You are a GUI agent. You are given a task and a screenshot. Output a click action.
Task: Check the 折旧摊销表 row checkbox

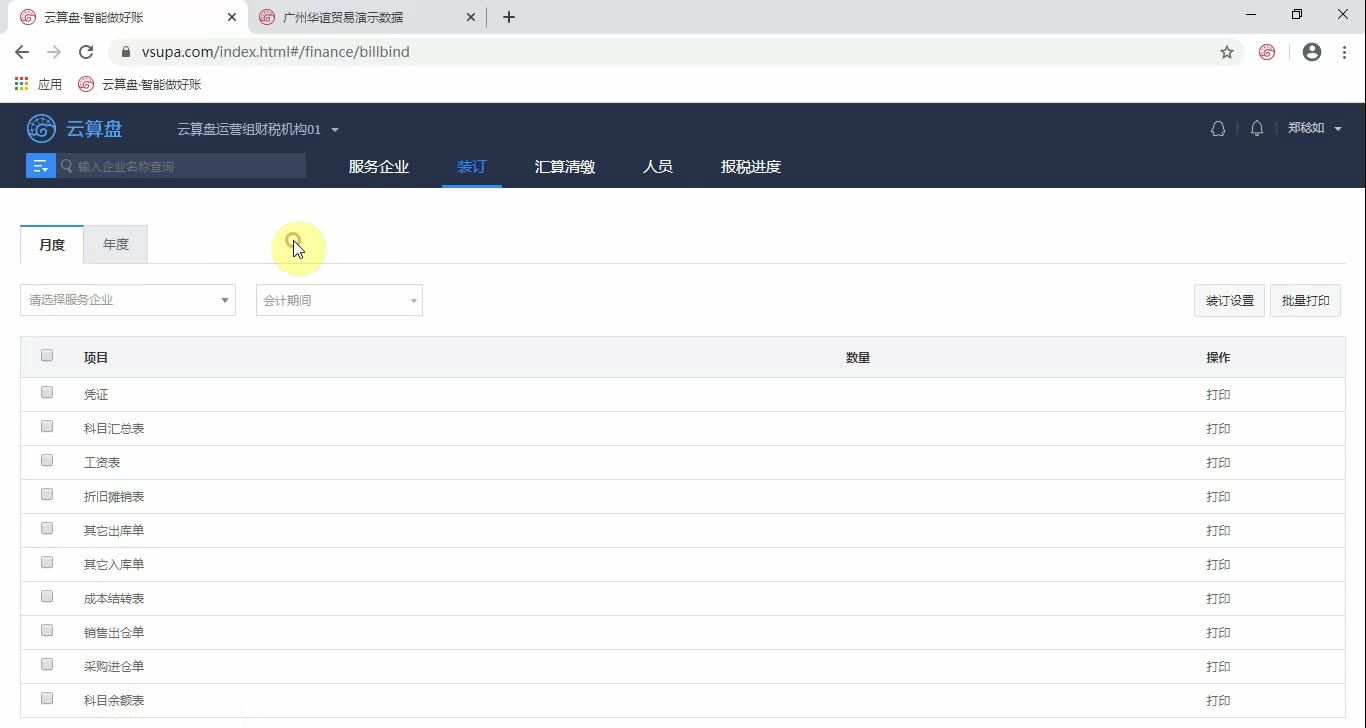point(47,494)
